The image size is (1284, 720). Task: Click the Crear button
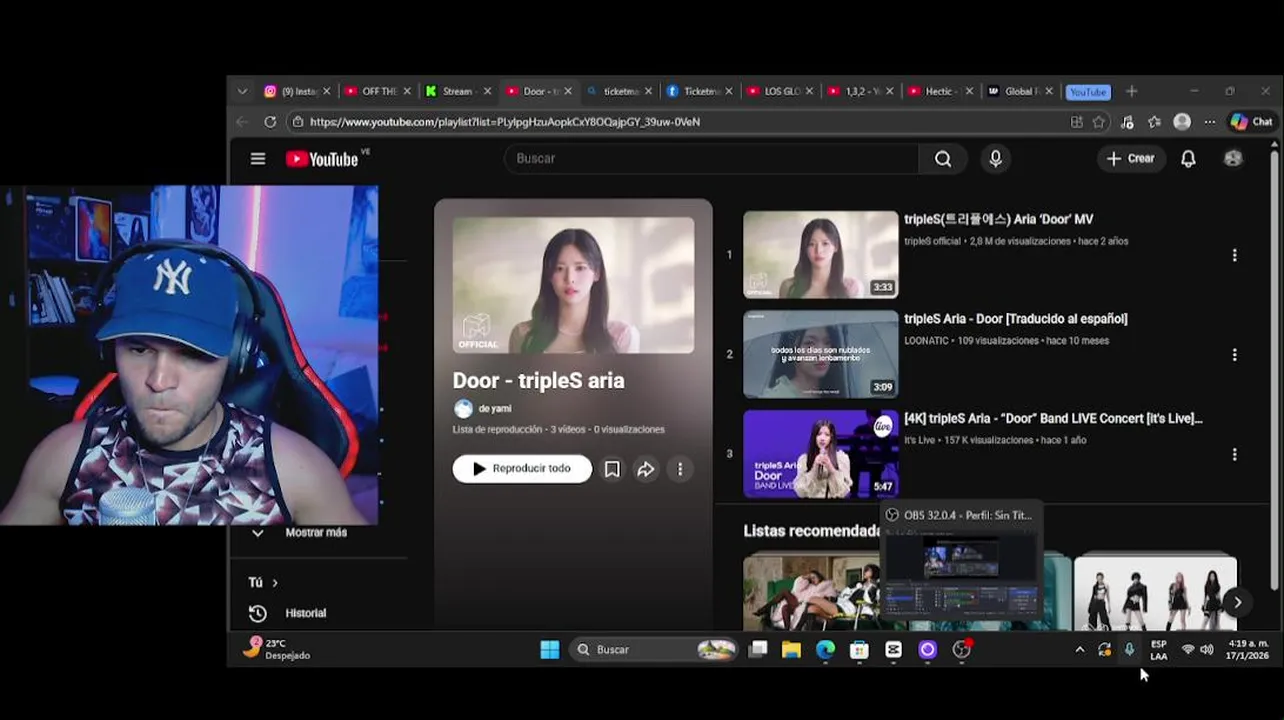tap(1130, 159)
